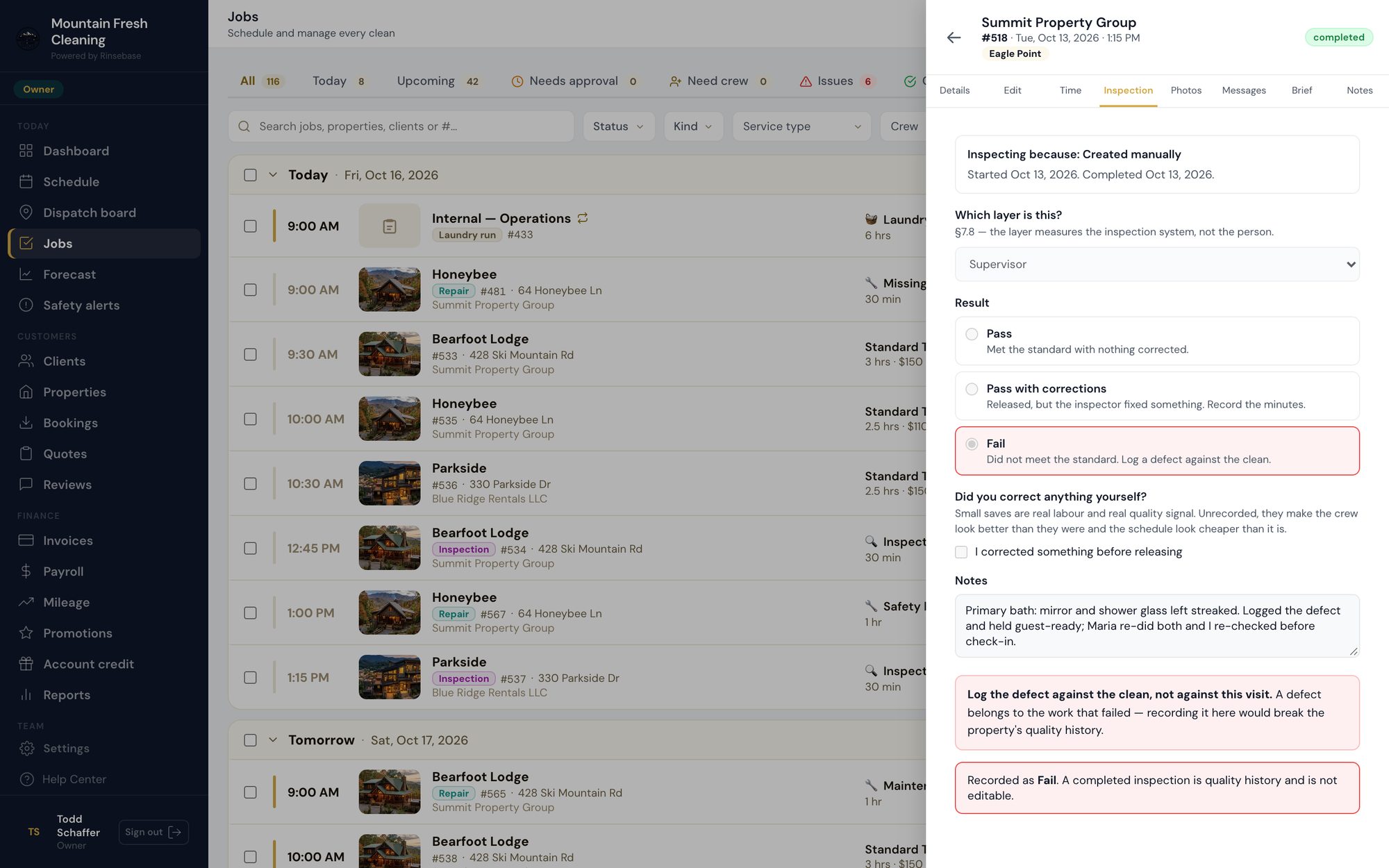The height and width of the screenshot is (868, 1389).
Task: Open Clients people icon in sidebar
Action: click(x=26, y=361)
